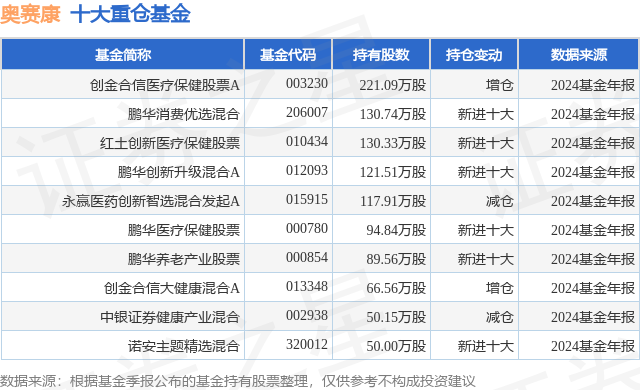Select the 基金代码 column header

[x=288, y=55]
